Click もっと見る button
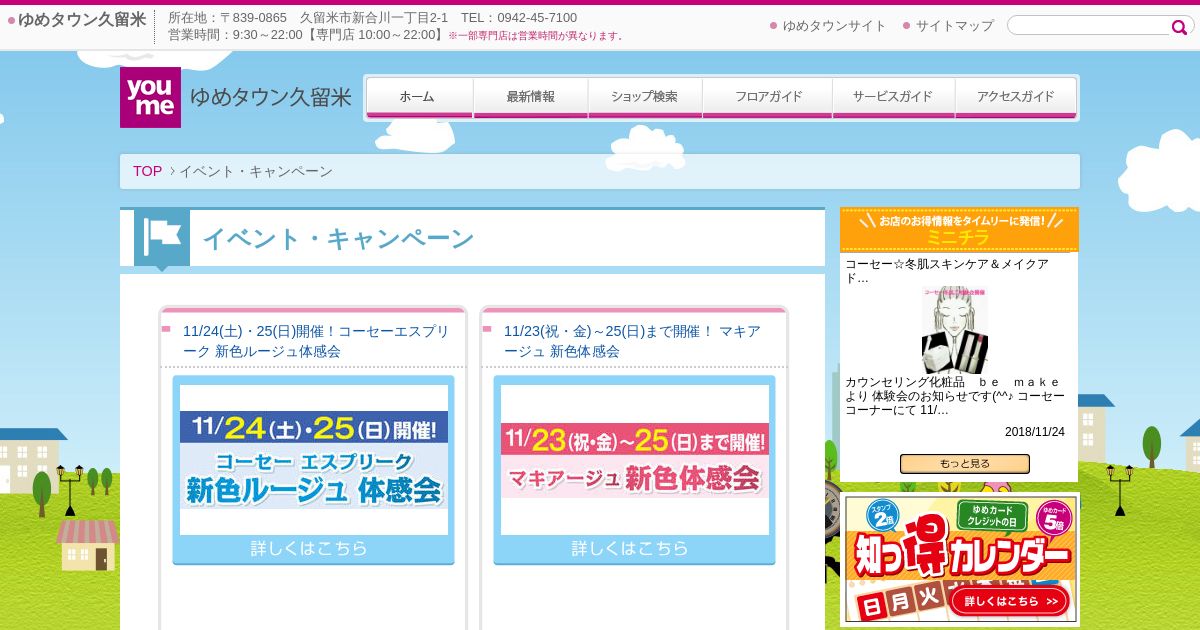The image size is (1200, 630). click(964, 464)
